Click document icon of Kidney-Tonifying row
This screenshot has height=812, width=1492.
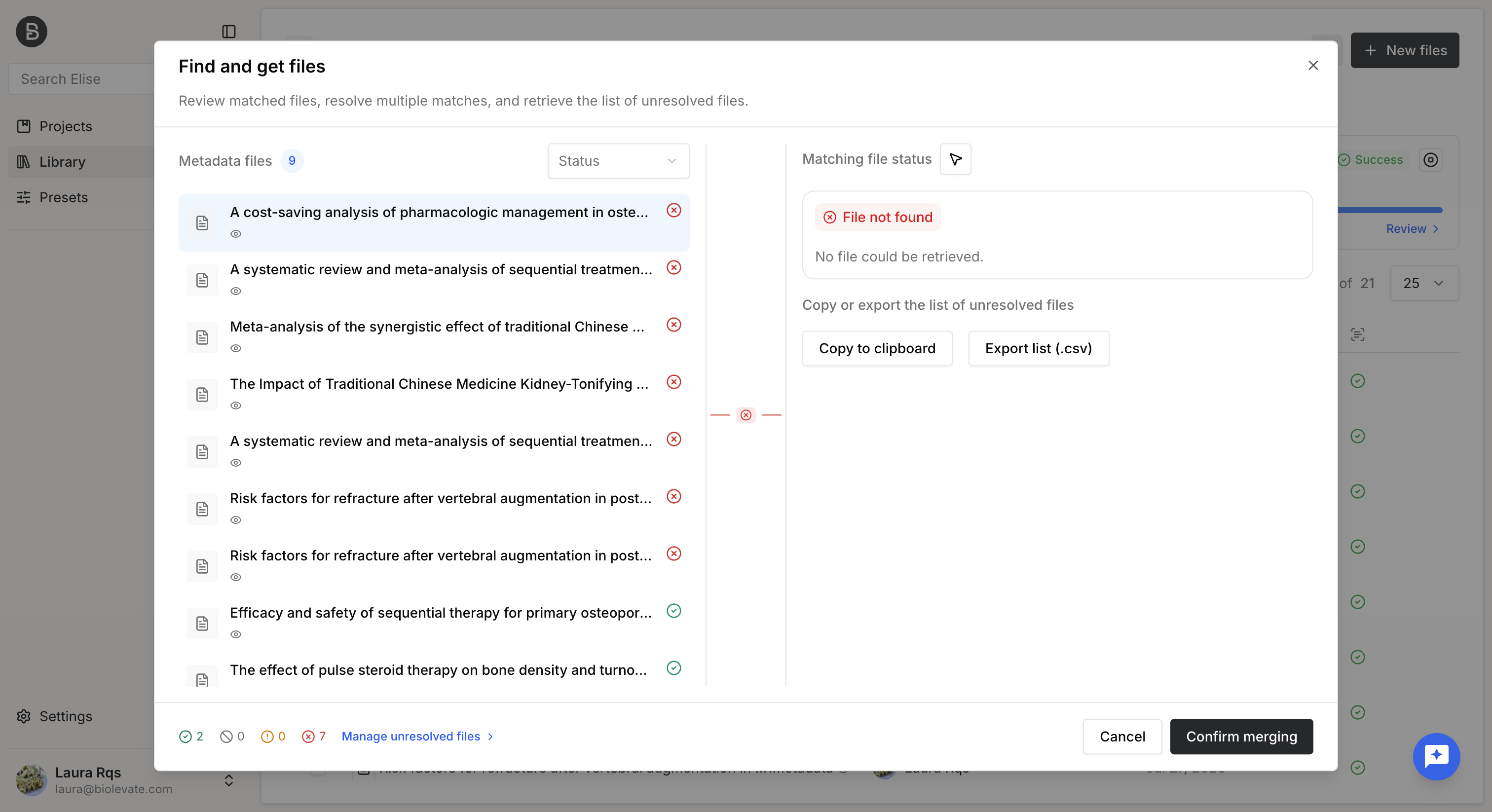point(202,395)
